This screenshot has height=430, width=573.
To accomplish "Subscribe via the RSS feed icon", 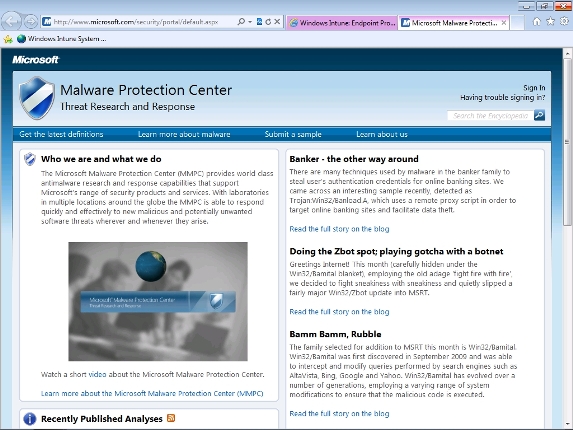I will 171,418.
